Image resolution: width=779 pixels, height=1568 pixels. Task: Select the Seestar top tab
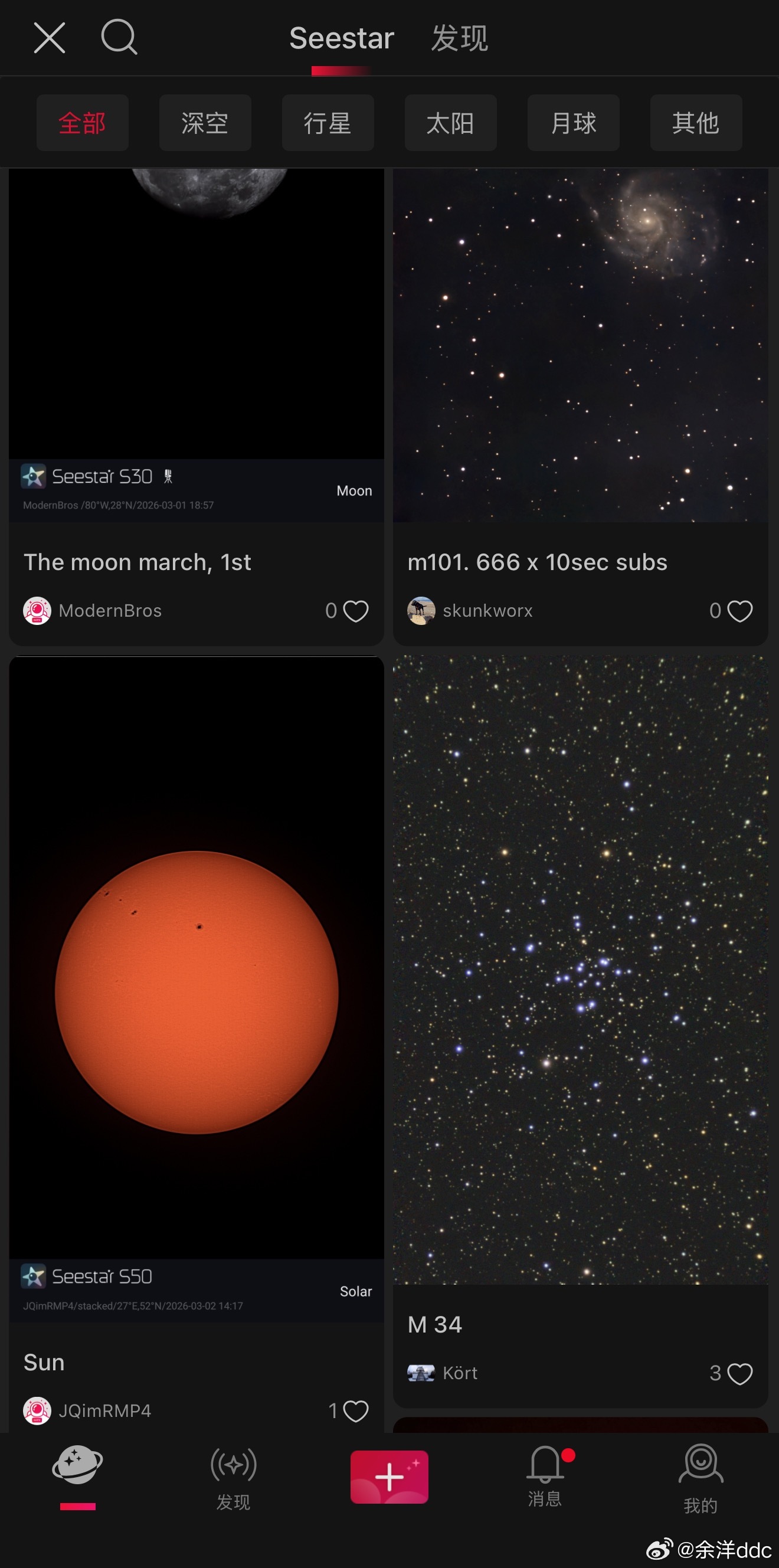[x=342, y=38]
